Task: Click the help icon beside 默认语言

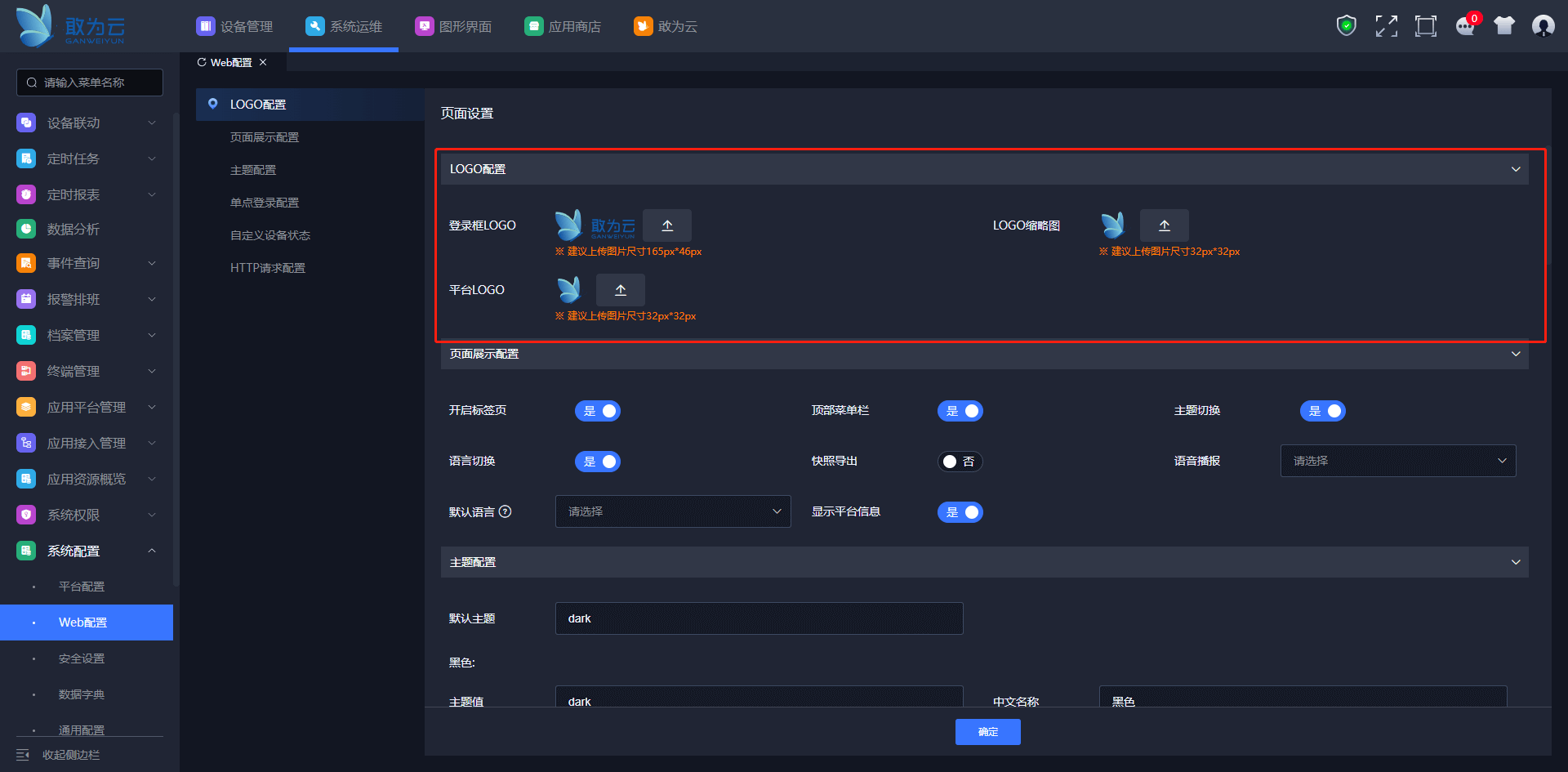Action: point(505,511)
